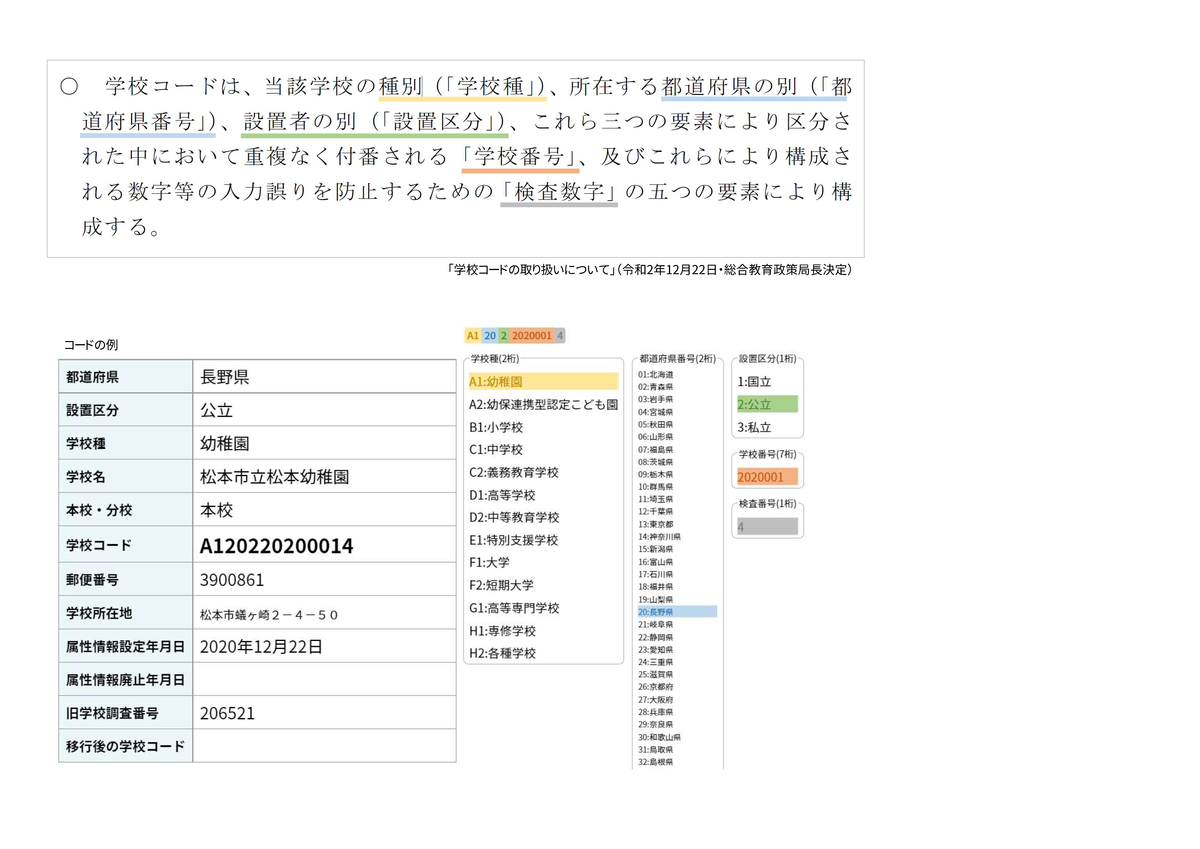Click F2:短期大学 entry
Screen dimensions: 1200x849
(501, 585)
